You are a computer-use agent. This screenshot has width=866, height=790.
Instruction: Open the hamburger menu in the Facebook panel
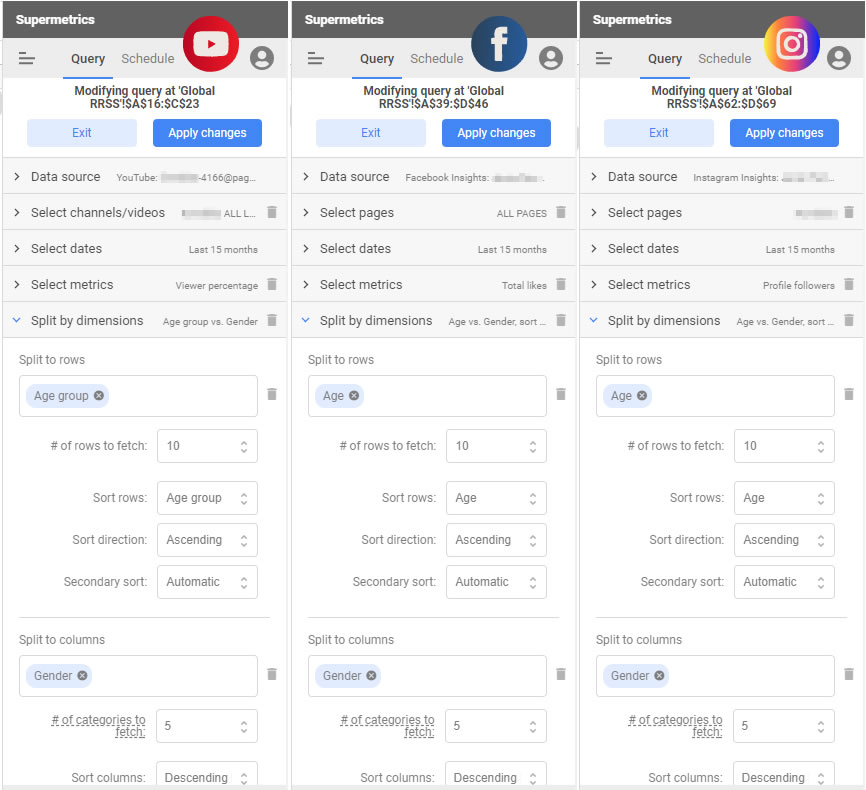point(315,58)
